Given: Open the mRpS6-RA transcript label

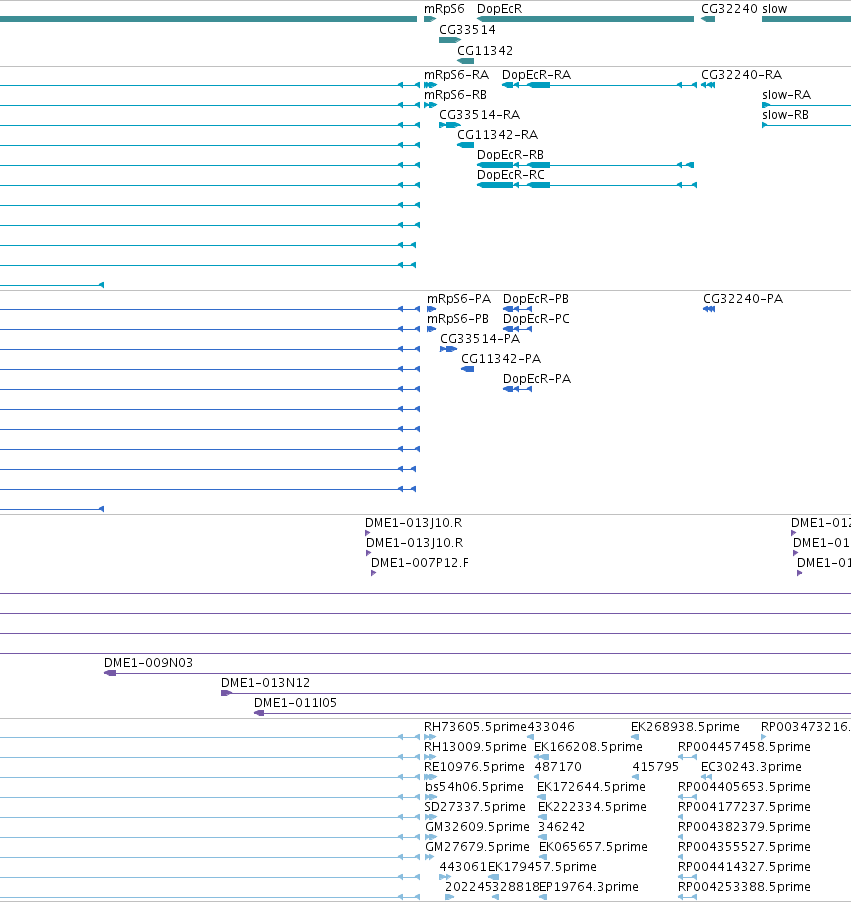Looking at the screenshot, I should point(456,75).
